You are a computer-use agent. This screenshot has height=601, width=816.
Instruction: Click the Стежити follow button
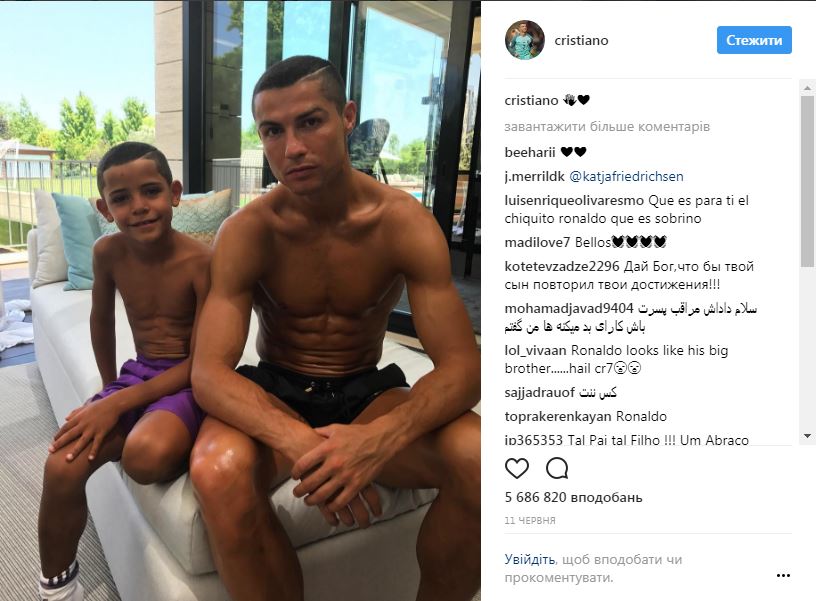tap(754, 40)
